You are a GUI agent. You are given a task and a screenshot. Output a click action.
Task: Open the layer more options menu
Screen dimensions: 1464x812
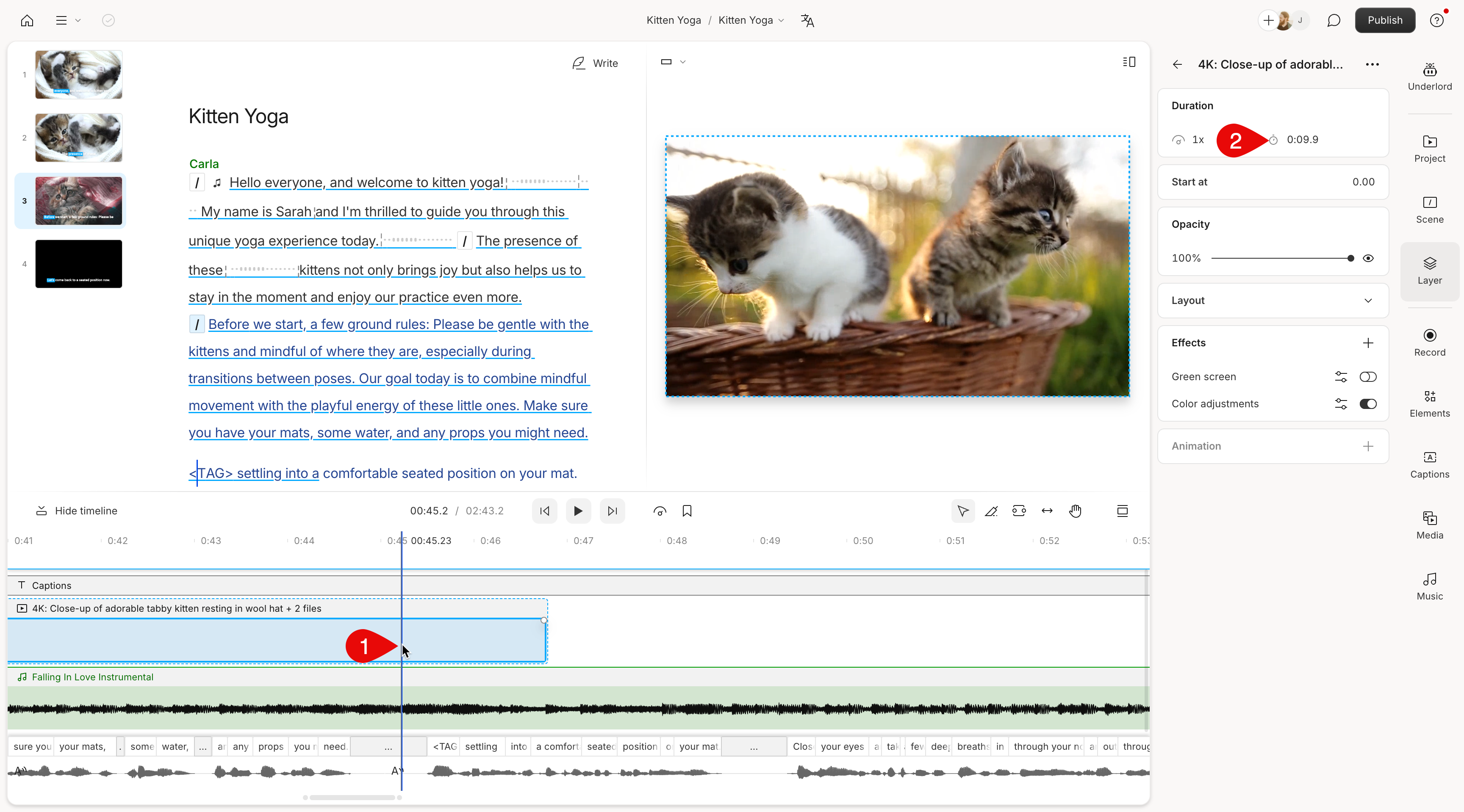(1372, 65)
